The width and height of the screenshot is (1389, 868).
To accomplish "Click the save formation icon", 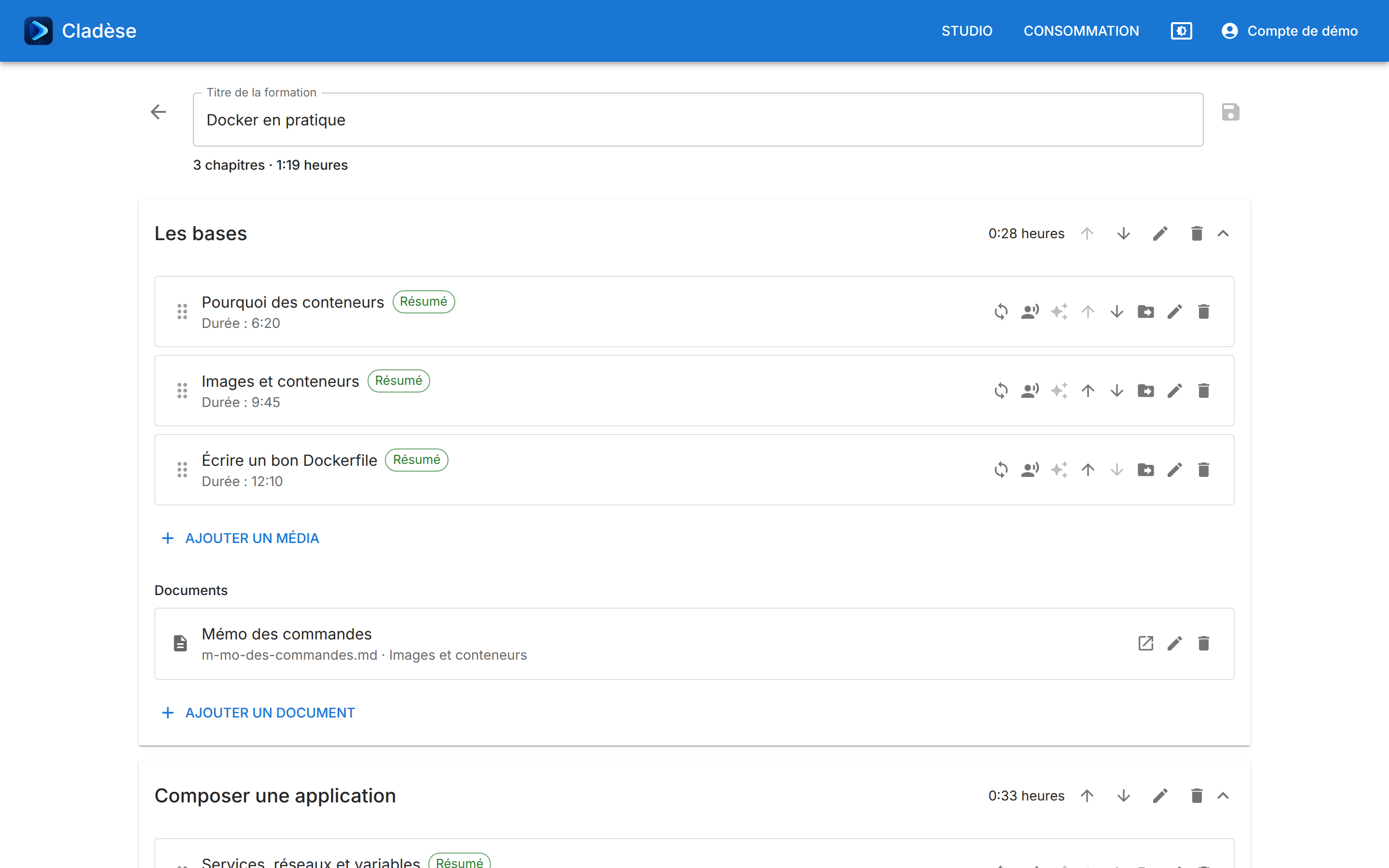I will (x=1230, y=112).
